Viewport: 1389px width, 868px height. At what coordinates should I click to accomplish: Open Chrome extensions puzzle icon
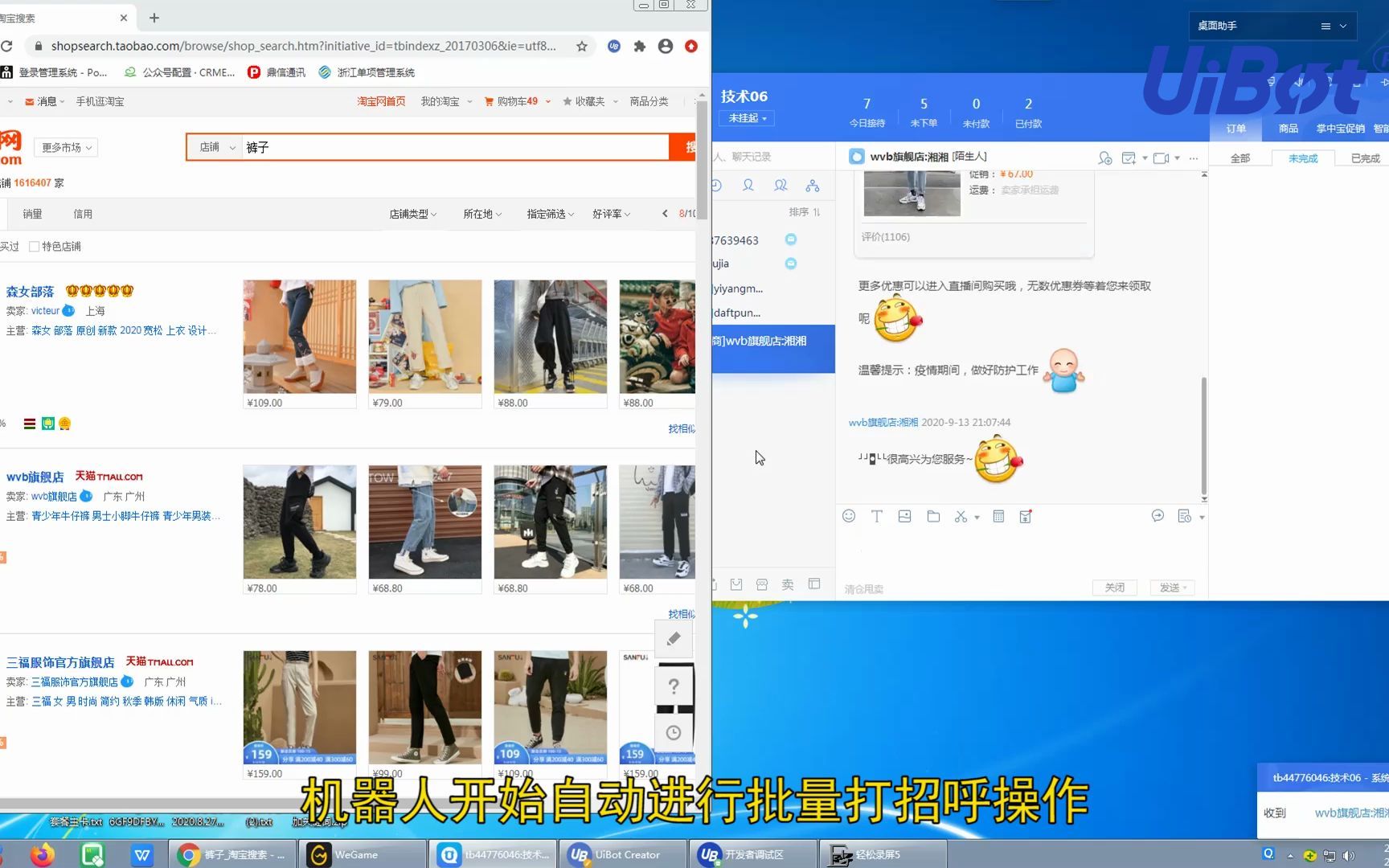[x=640, y=46]
